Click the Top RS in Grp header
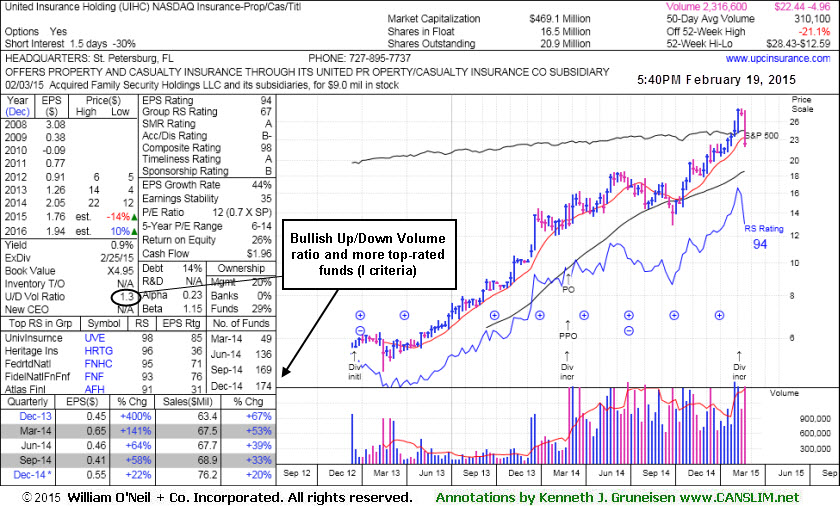 [x=40, y=323]
